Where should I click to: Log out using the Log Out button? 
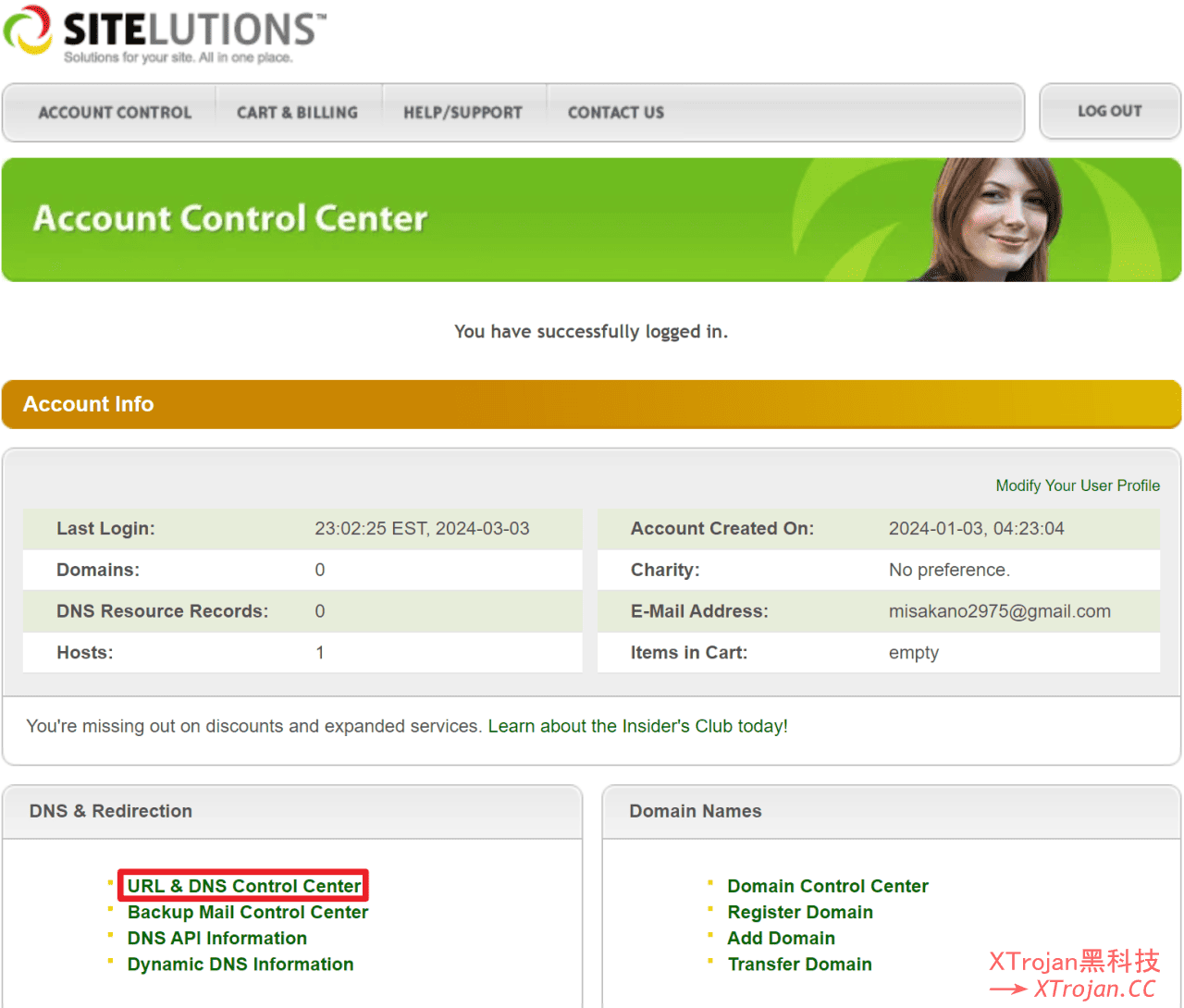(x=1110, y=112)
